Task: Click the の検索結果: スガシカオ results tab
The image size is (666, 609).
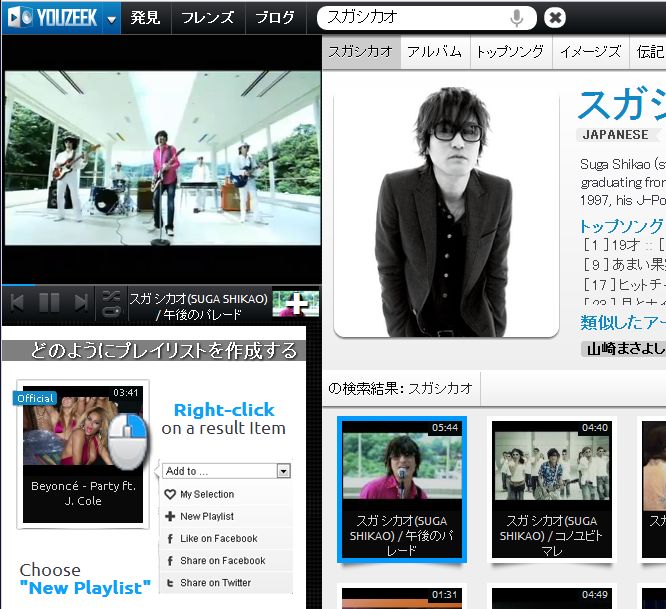Action: [401, 388]
